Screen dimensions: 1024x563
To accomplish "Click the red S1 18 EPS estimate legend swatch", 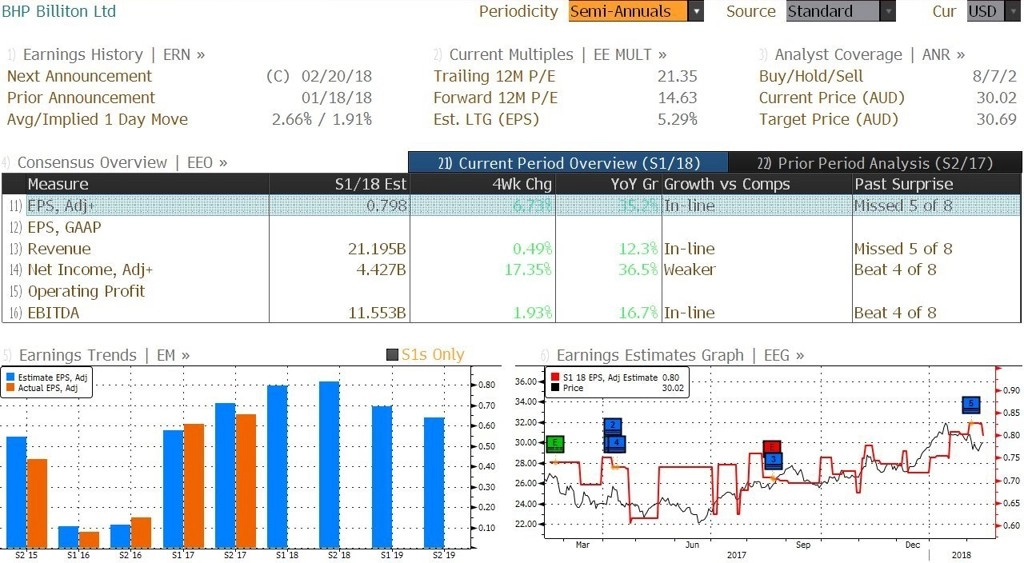I will [x=555, y=378].
